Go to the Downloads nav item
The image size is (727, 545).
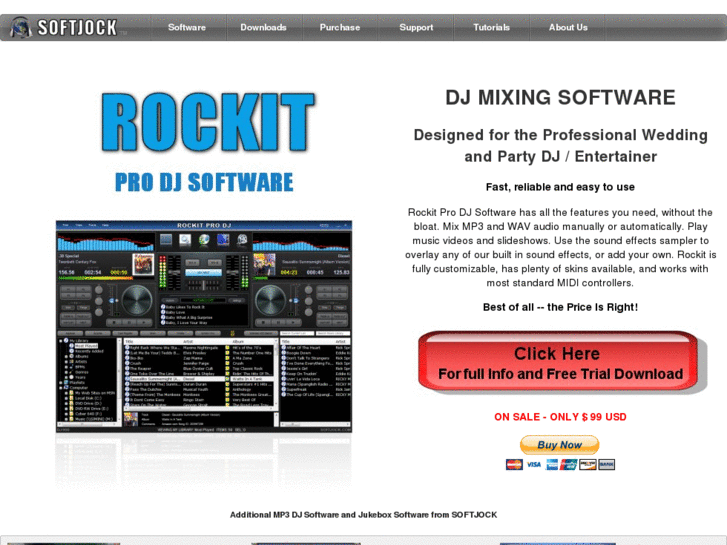pyautogui.click(x=263, y=27)
